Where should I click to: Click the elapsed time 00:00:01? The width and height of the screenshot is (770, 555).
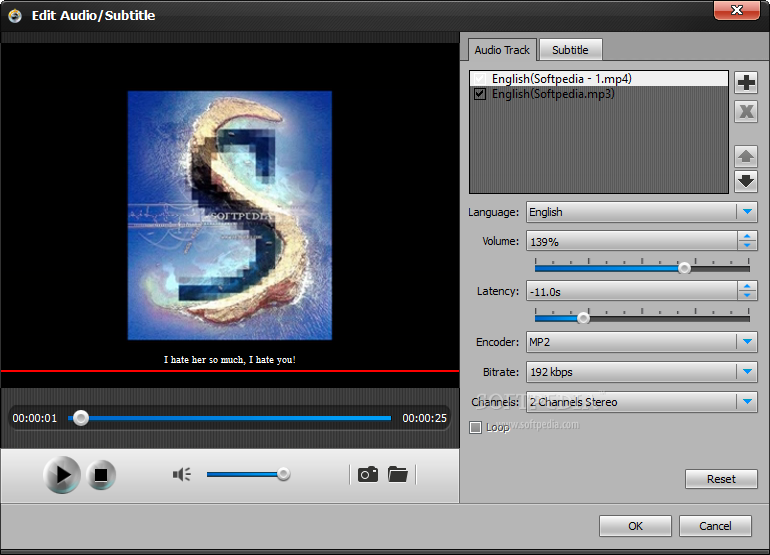pos(35,418)
